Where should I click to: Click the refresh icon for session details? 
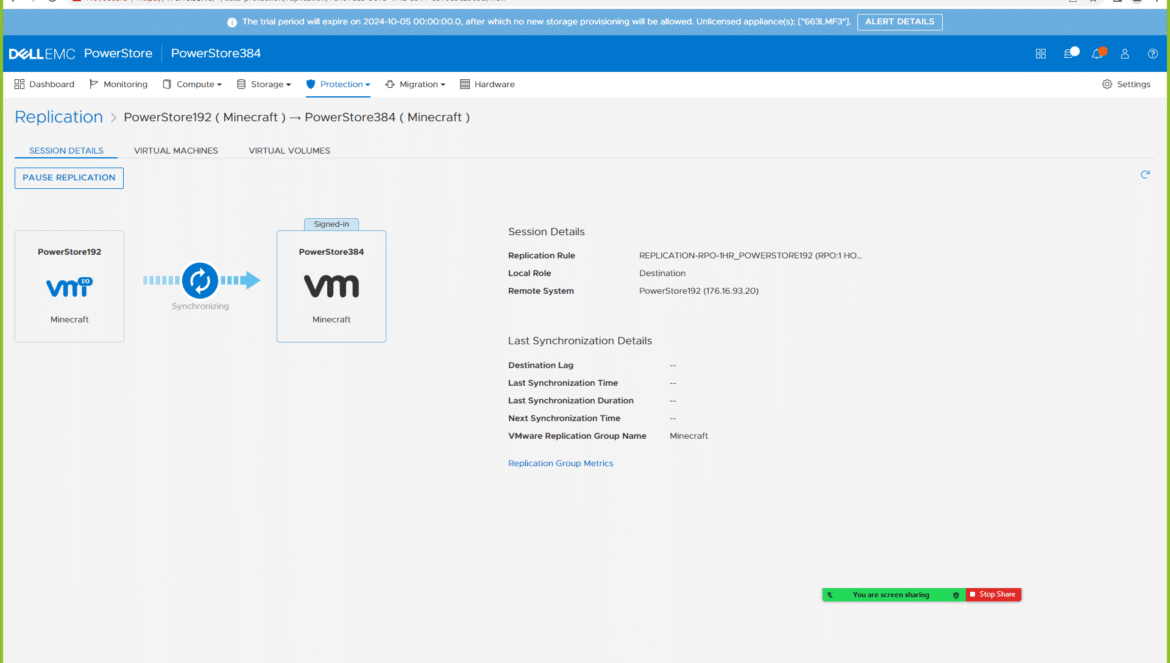(x=1145, y=175)
